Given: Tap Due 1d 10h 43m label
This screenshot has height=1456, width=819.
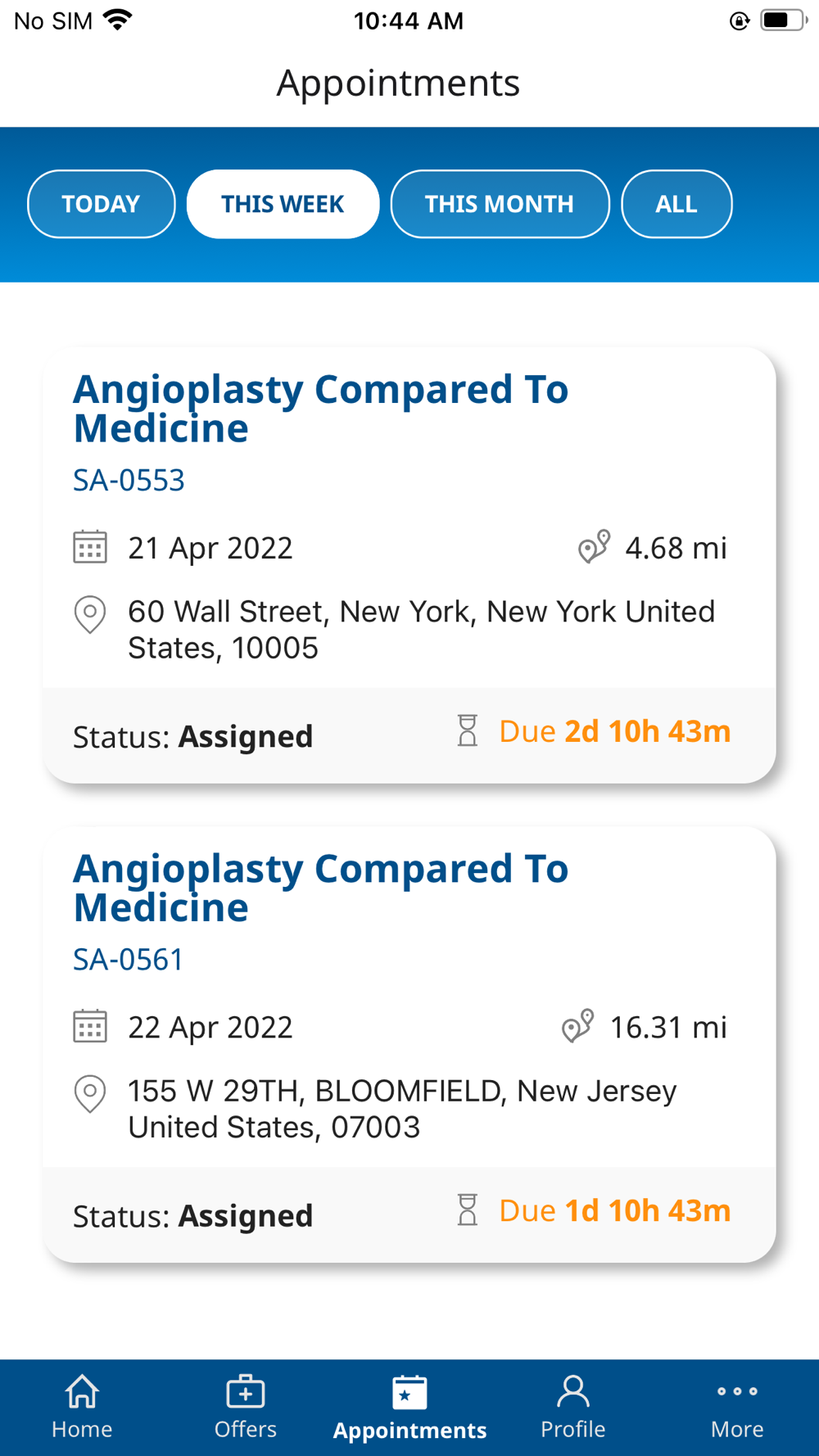Looking at the screenshot, I should coord(614,1210).
